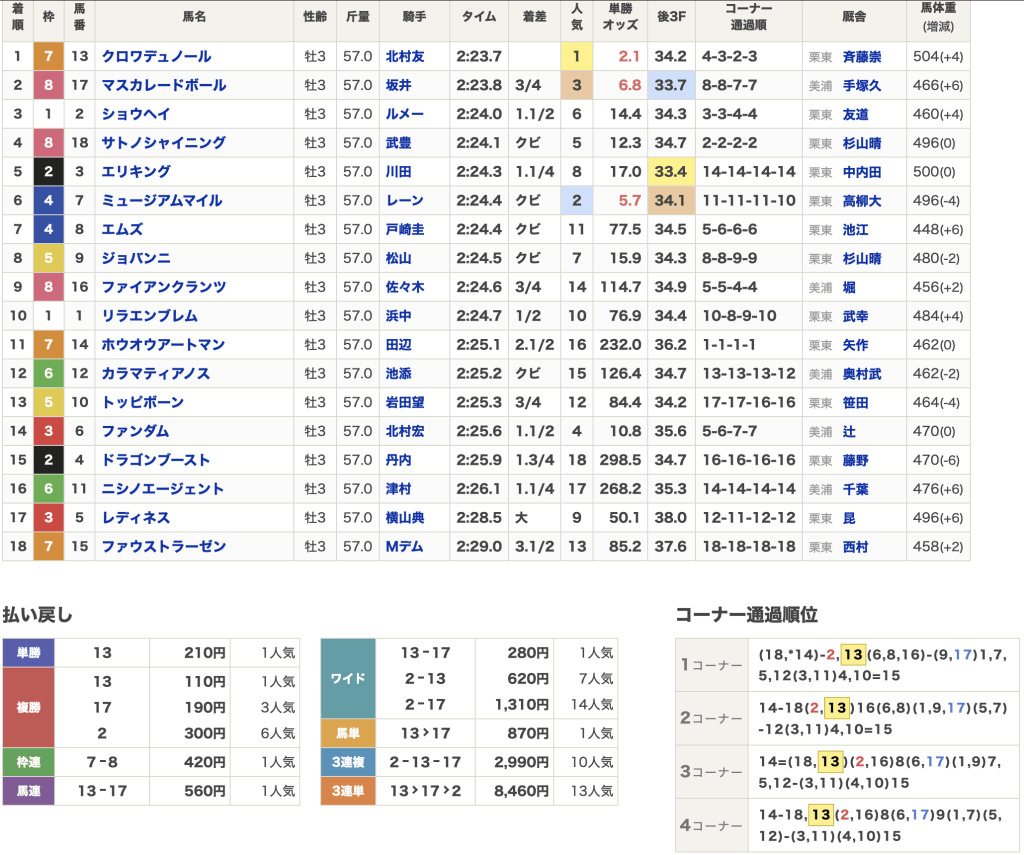
Task: Open ドラゴンブースト horse link
Action: coord(155,460)
